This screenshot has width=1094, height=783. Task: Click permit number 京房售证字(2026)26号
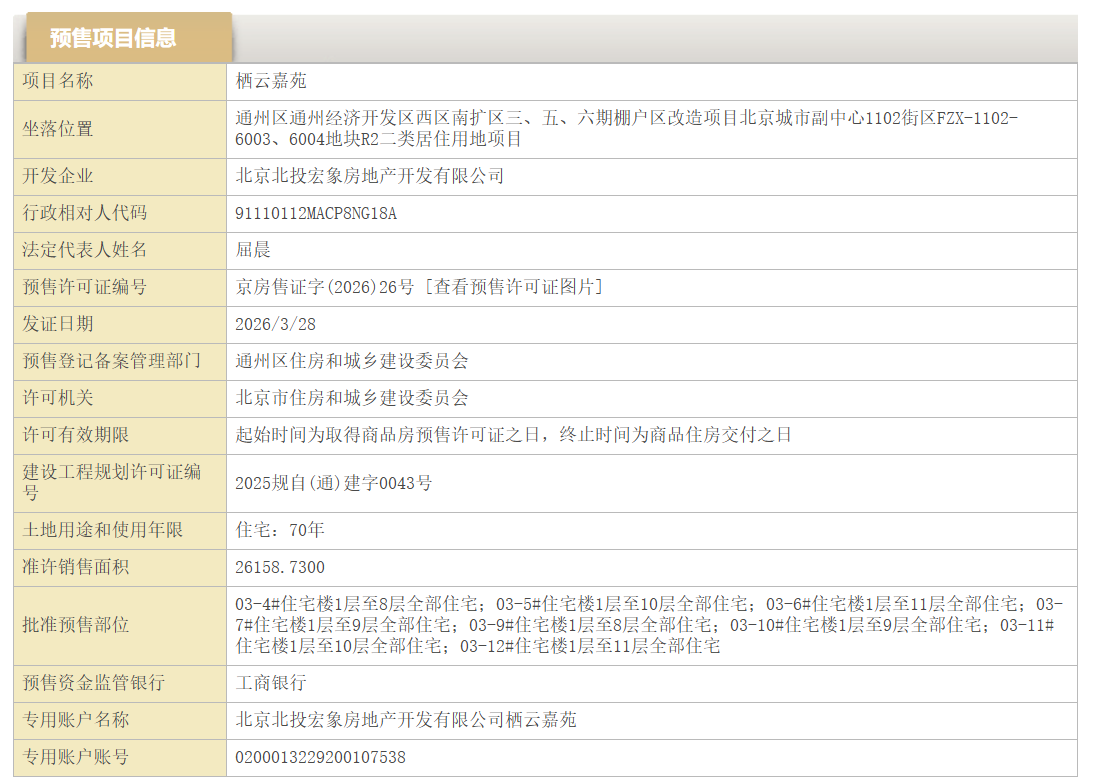click(324, 287)
